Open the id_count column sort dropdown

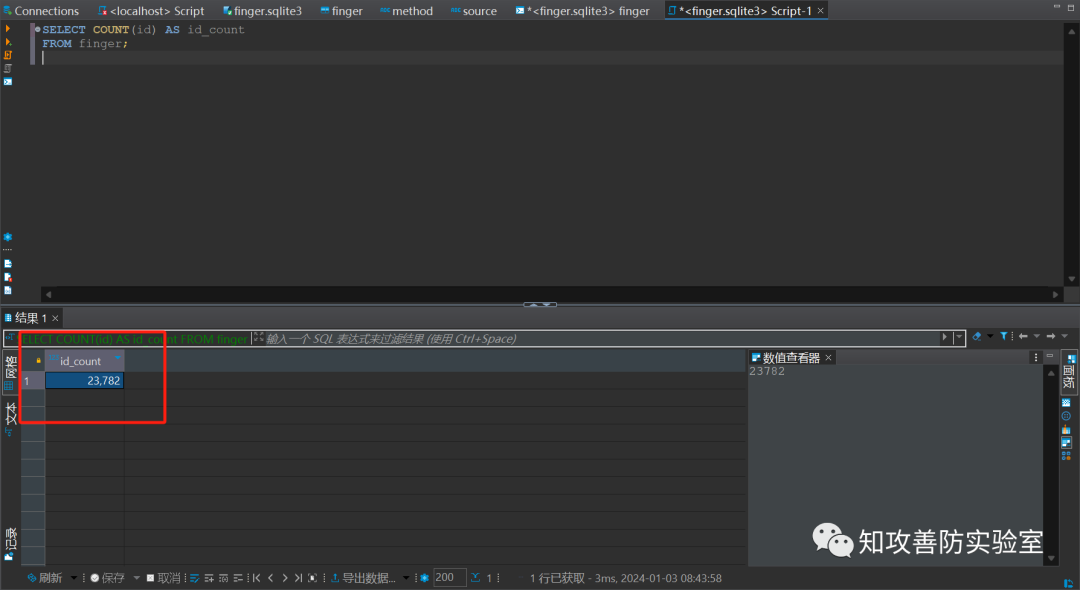pyautogui.click(x=118, y=359)
